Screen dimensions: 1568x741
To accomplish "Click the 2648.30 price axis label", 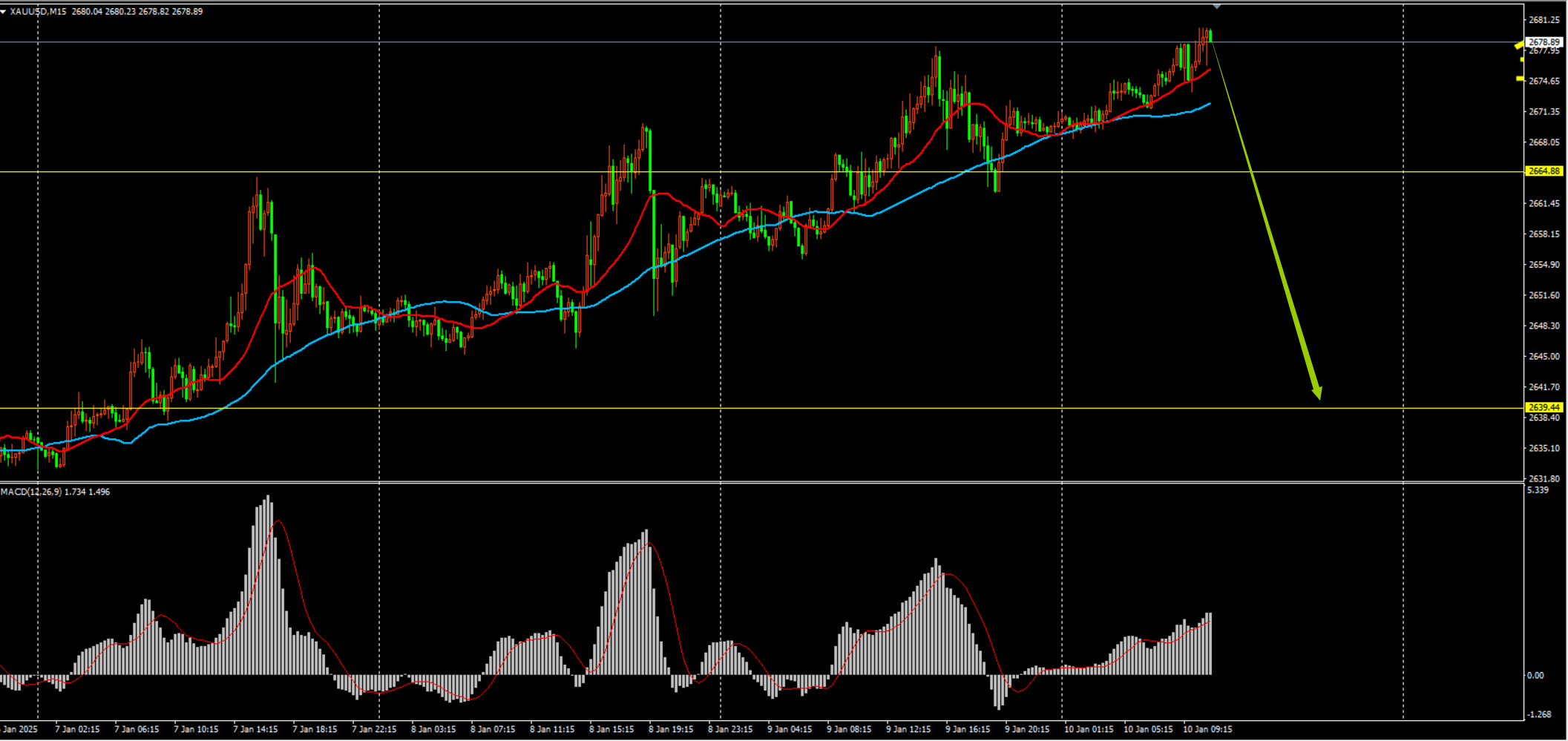I will 1544,326.
